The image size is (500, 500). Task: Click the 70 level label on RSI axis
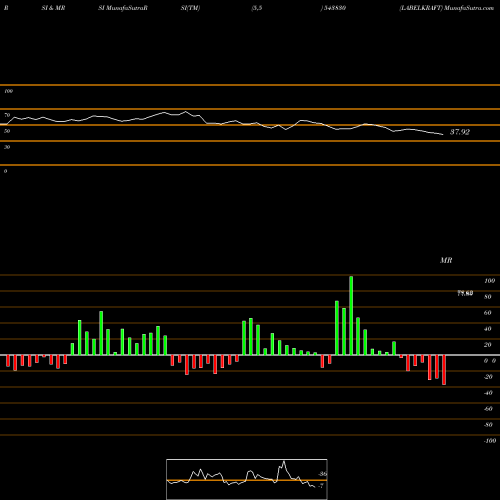click(7, 115)
